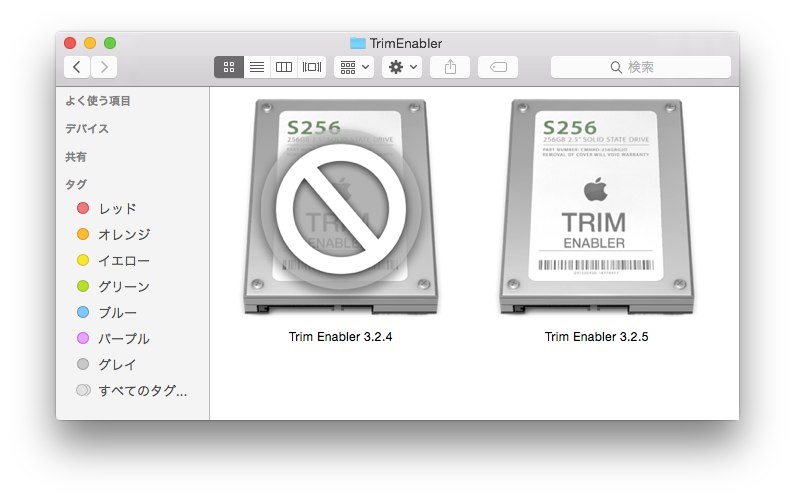Click the TrimEnabler folder icon in title bar

point(357,43)
